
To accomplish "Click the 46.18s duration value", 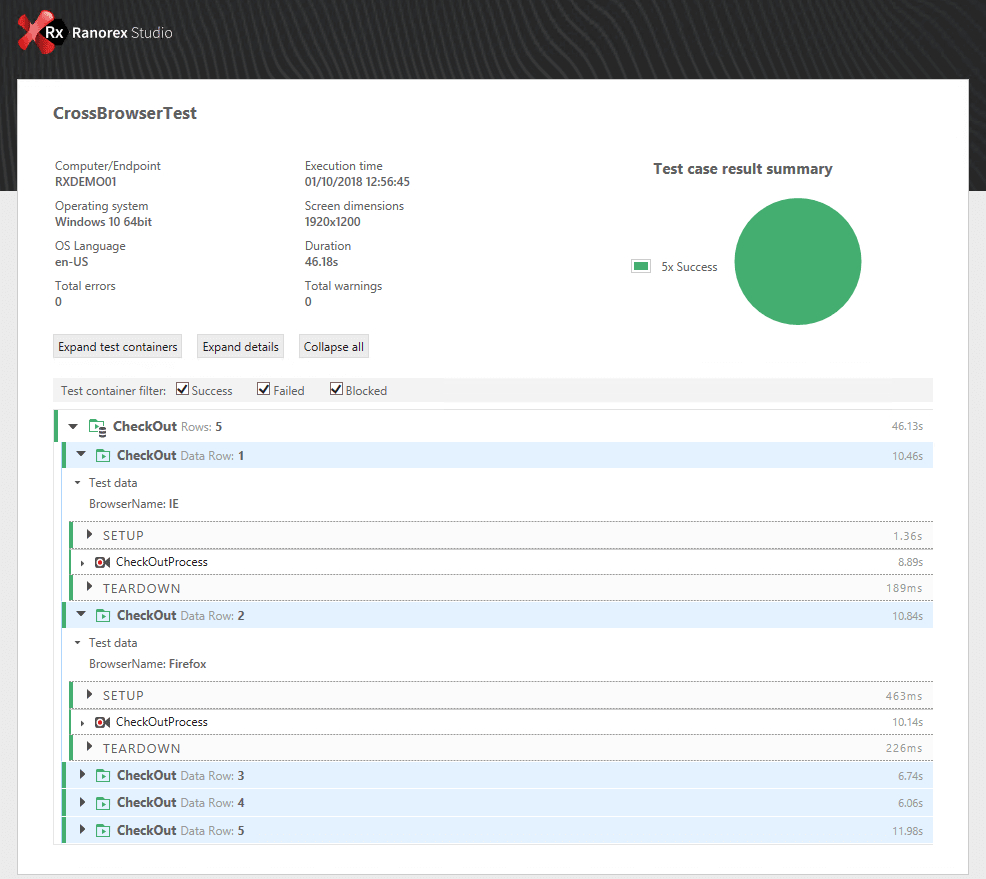I will (321, 262).
